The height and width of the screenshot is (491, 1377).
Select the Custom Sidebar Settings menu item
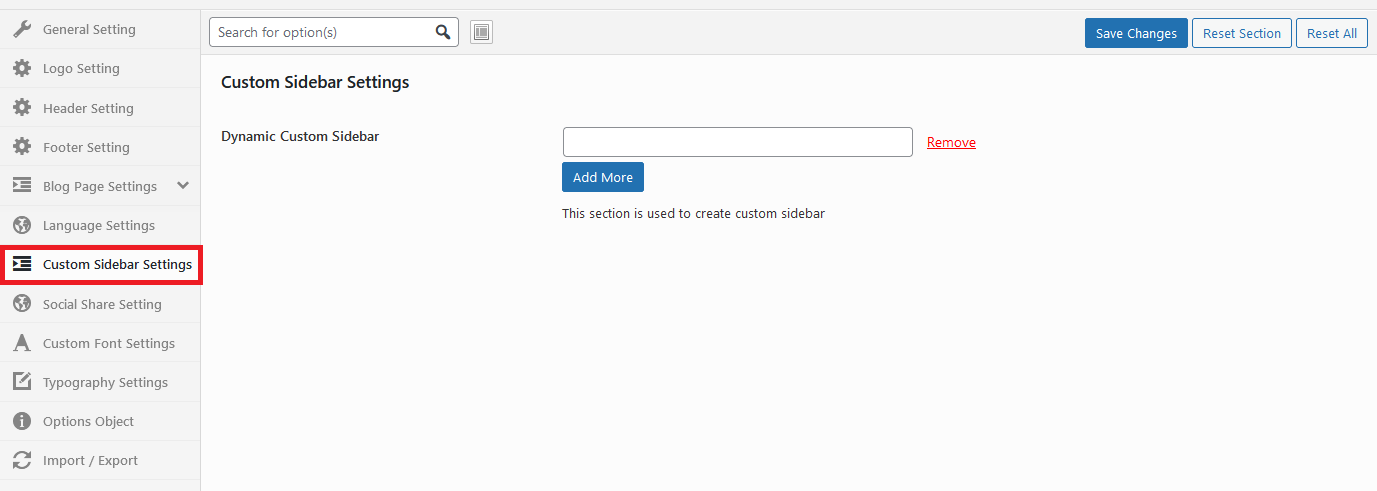pos(117,265)
